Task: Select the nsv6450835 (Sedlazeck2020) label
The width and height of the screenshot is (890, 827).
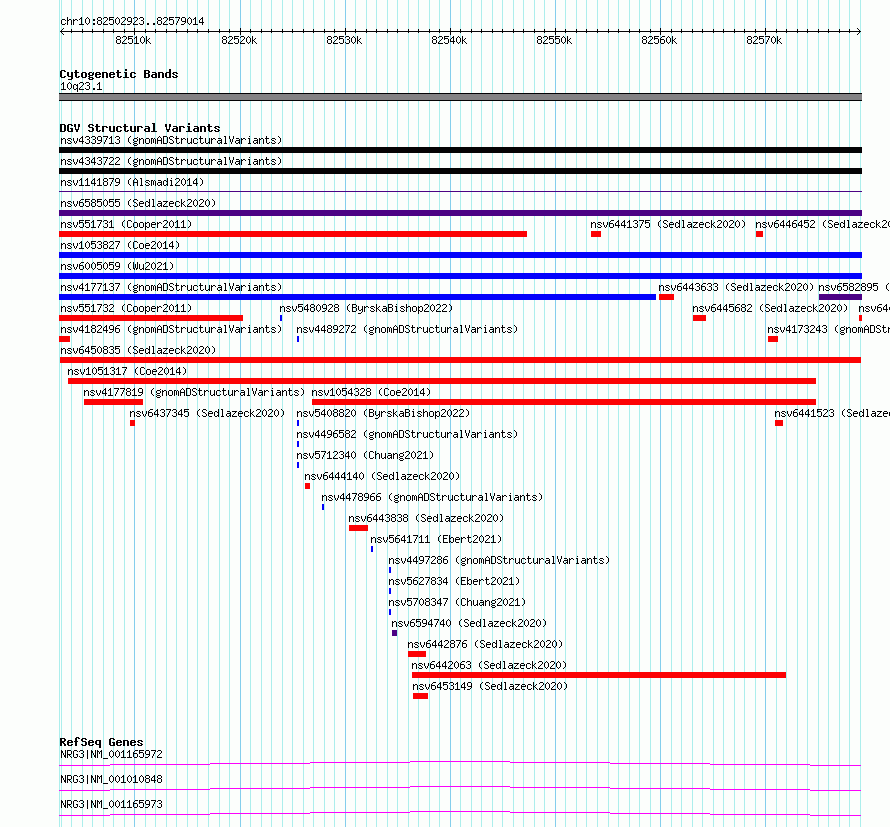Action: coord(138,350)
